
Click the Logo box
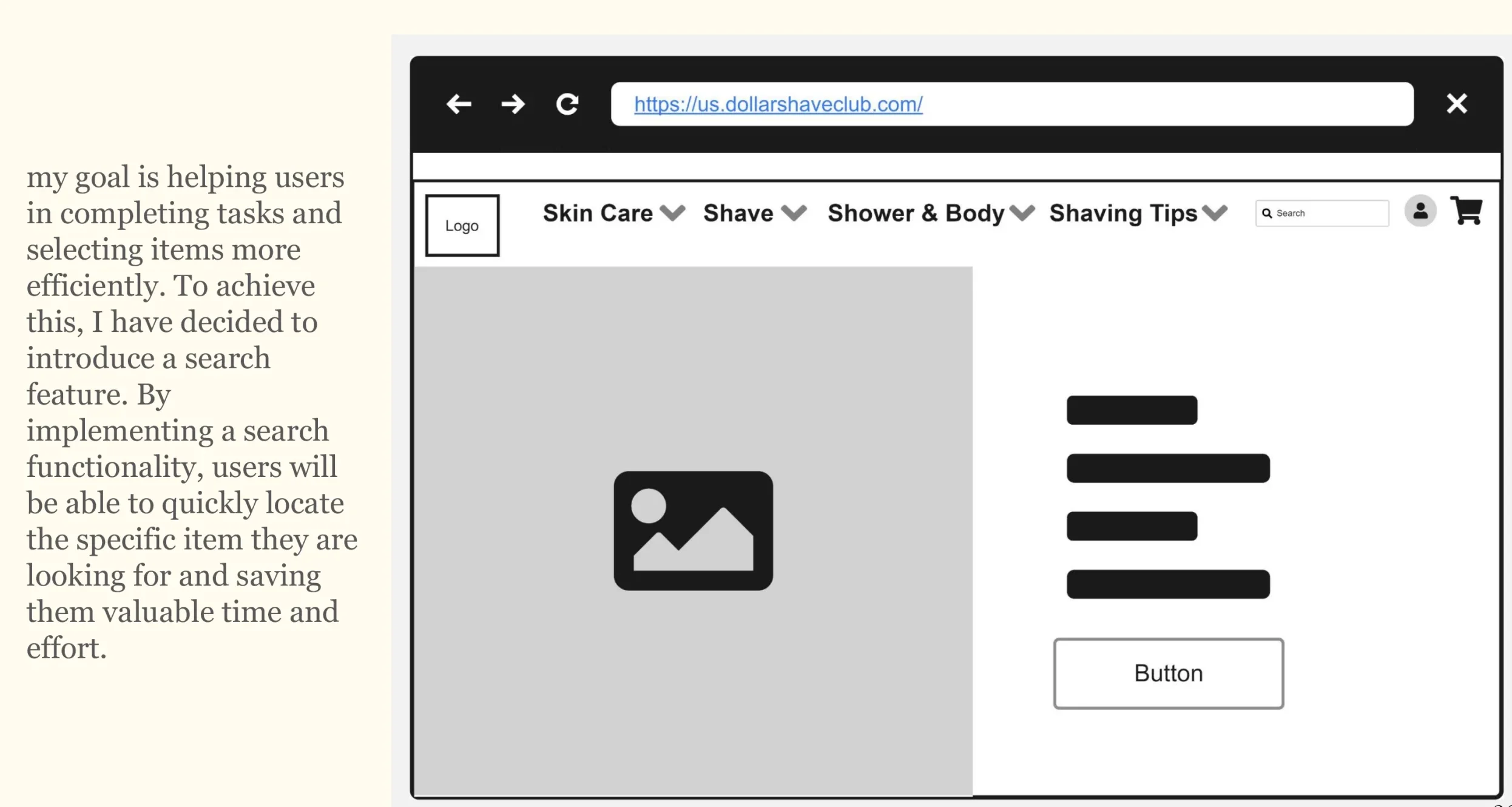462,226
